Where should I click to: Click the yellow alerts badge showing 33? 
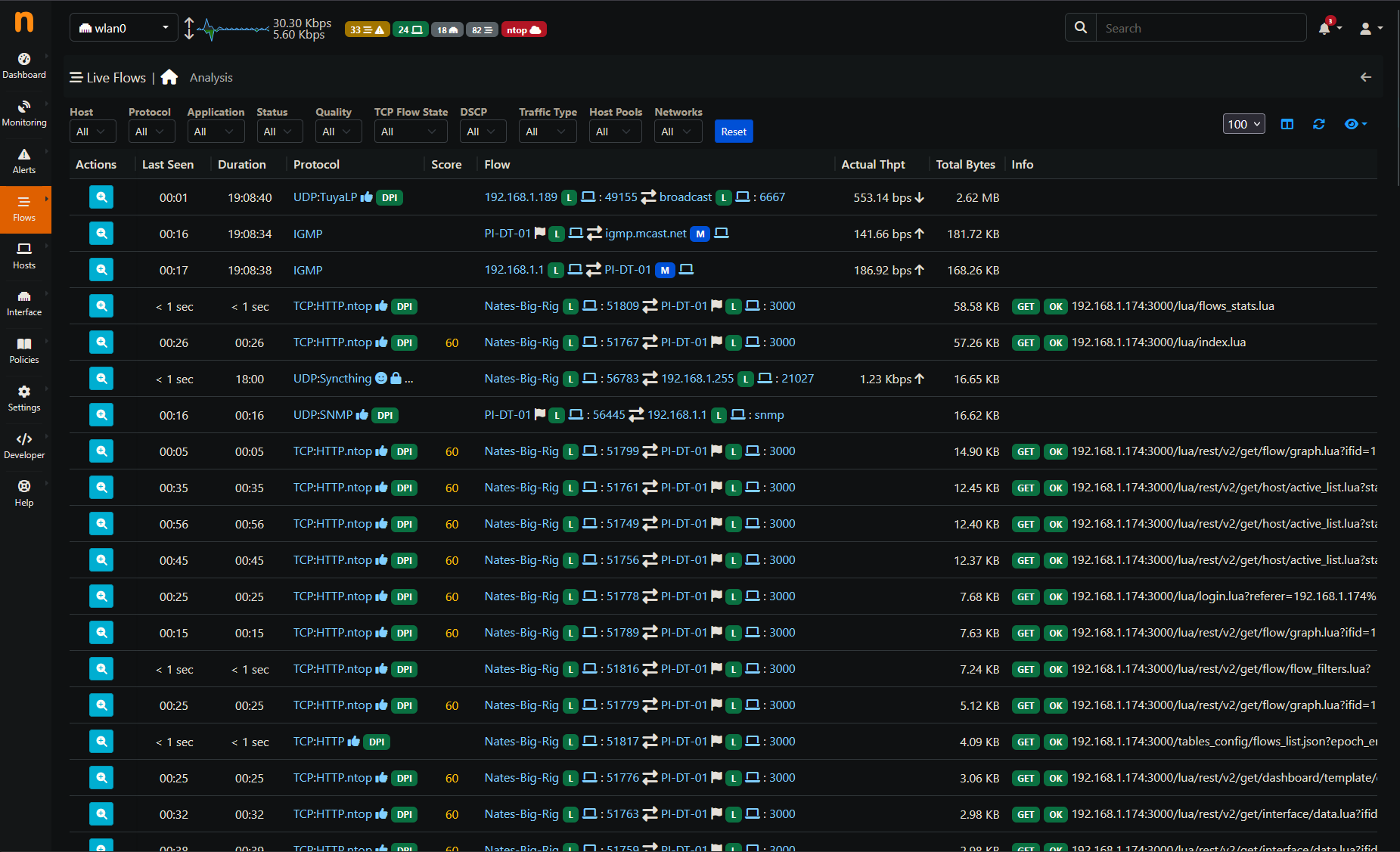[x=367, y=29]
